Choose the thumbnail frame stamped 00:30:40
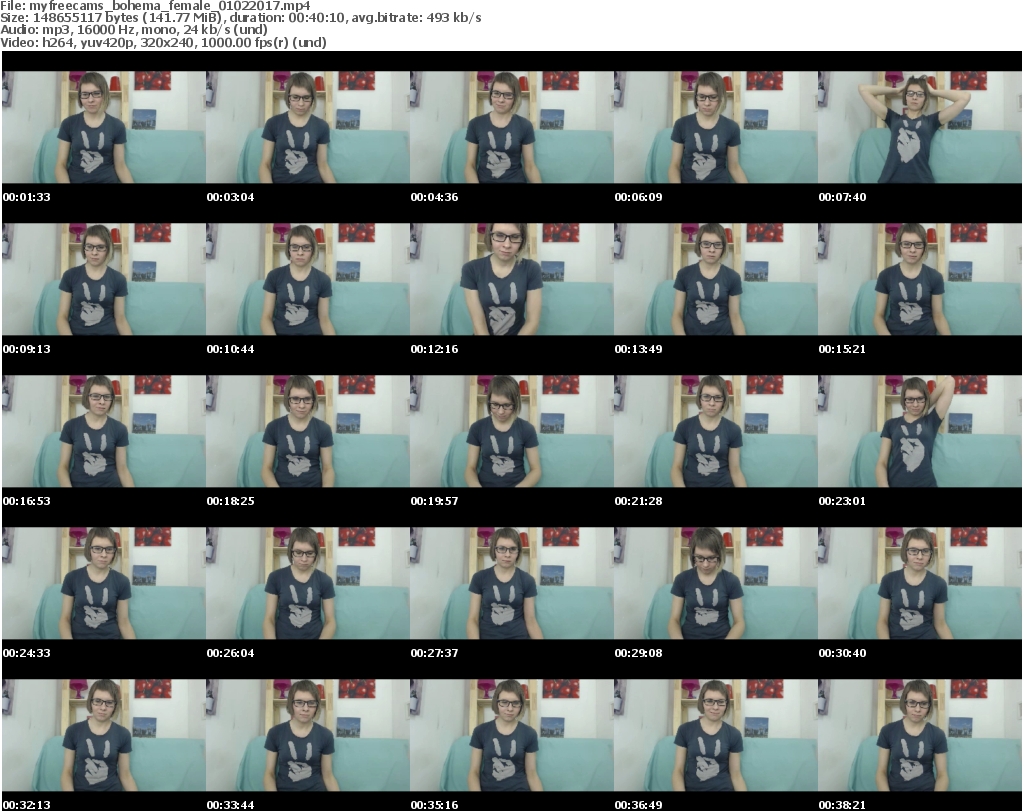The height and width of the screenshot is (811, 1024). 920,583
